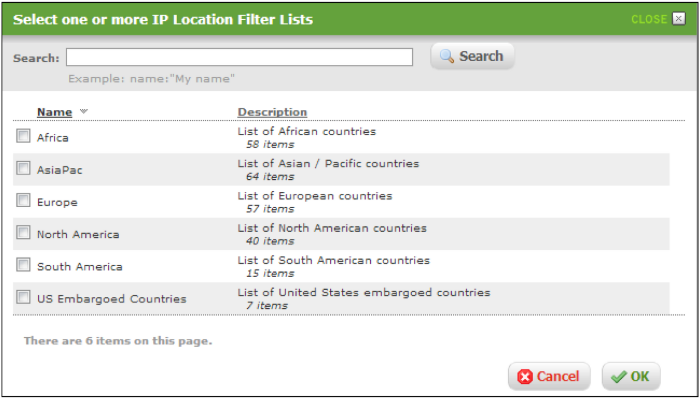Click the OK button label
The height and width of the screenshot is (399, 700).
click(640, 377)
